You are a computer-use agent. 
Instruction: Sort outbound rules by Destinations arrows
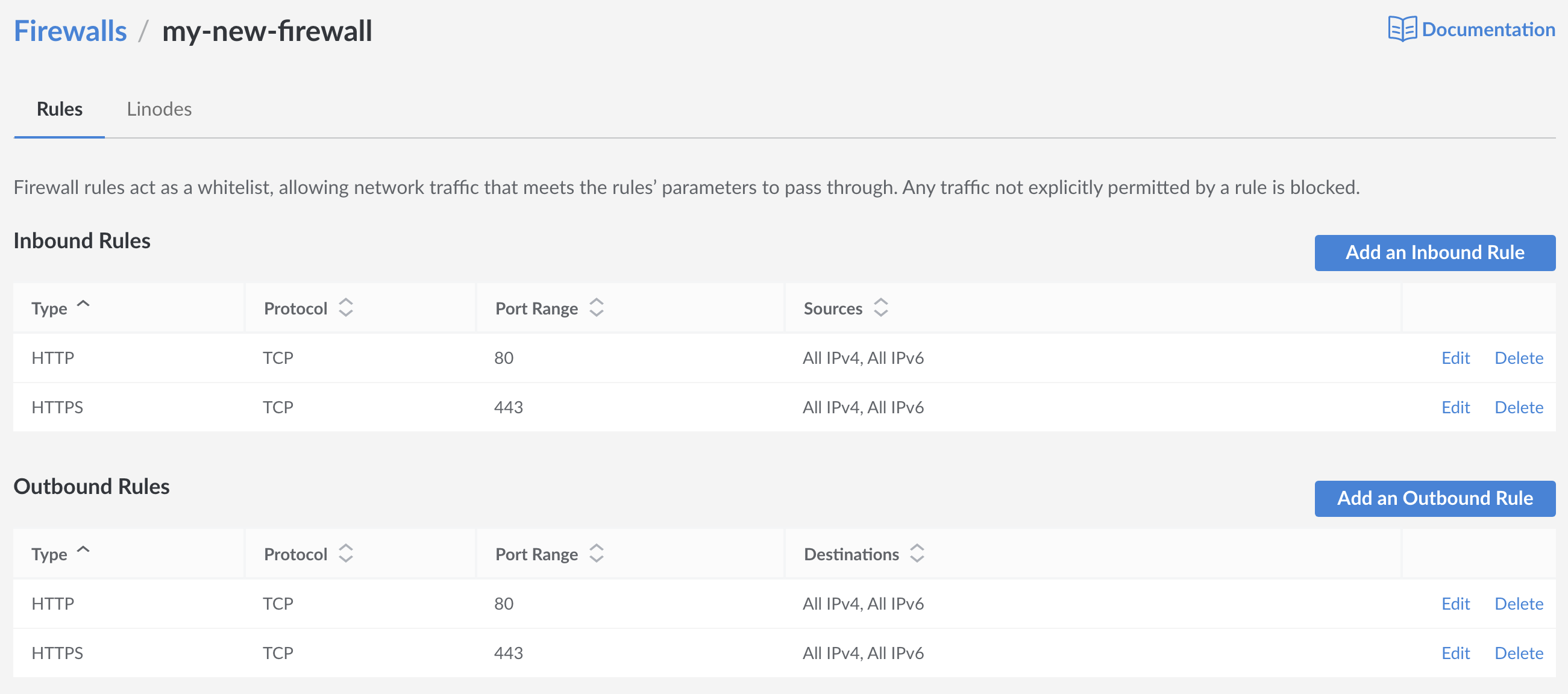[917, 554]
